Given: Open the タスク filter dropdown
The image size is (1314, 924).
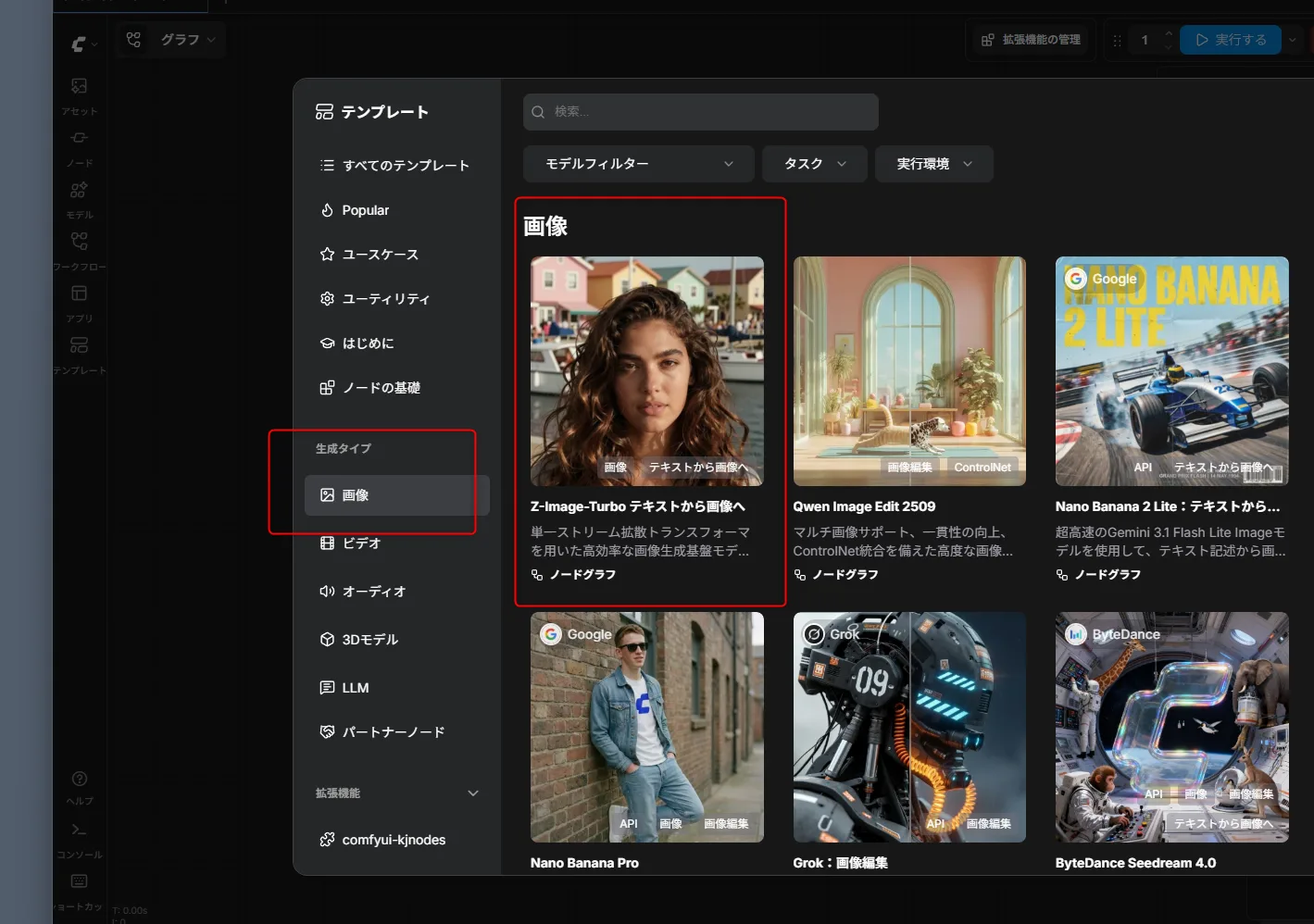Looking at the screenshot, I should click(815, 164).
